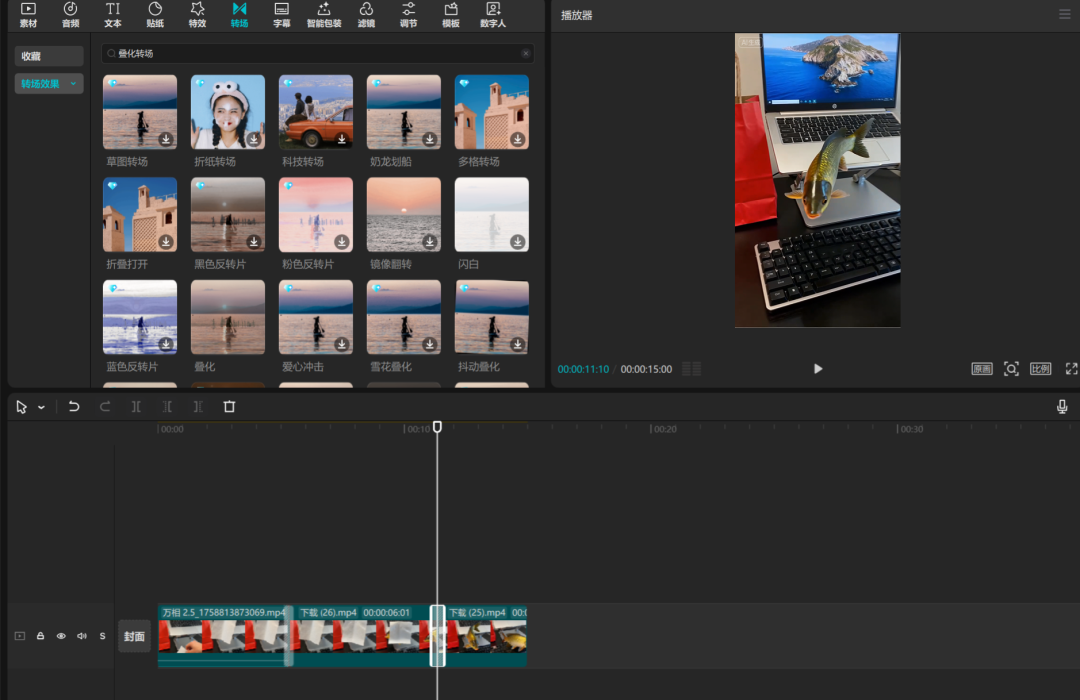The image size is (1080, 700).
Task: Start voice recording with microphone icon
Action: 1062,407
